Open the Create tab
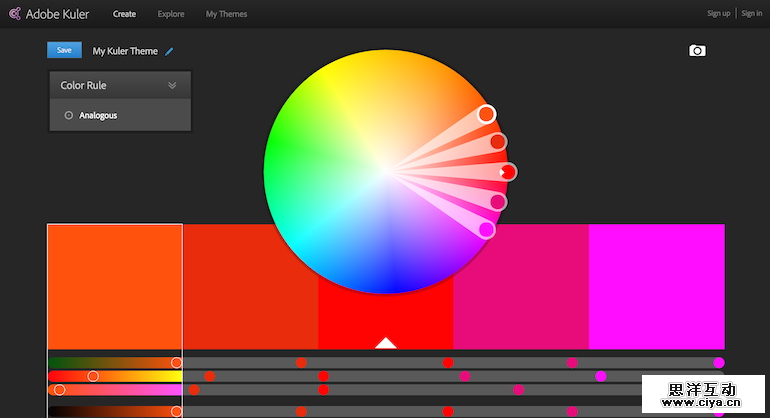 [x=124, y=14]
